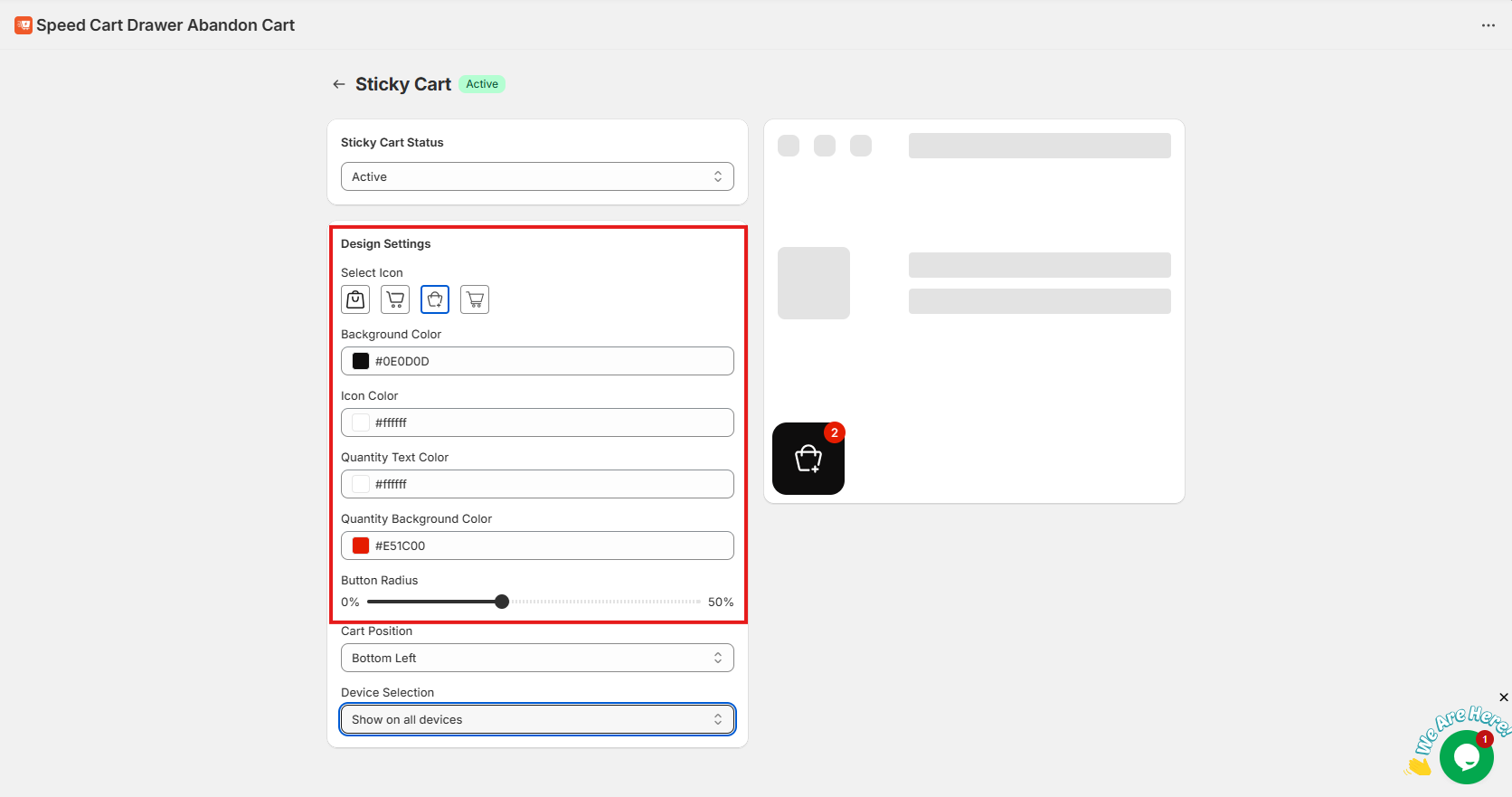
Task: Expand the Cart Position dropdown
Action: click(x=537, y=658)
